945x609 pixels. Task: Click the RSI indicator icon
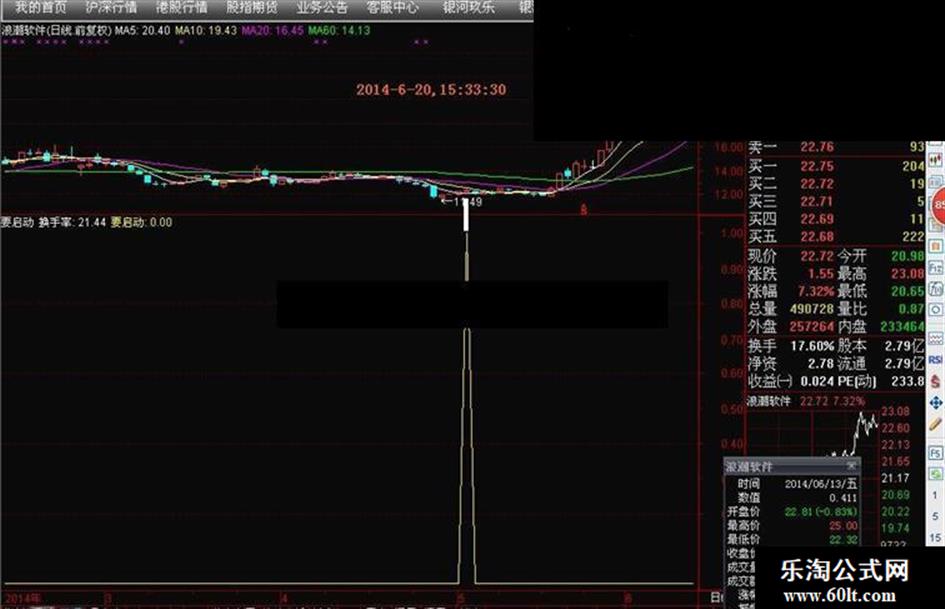[x=935, y=360]
